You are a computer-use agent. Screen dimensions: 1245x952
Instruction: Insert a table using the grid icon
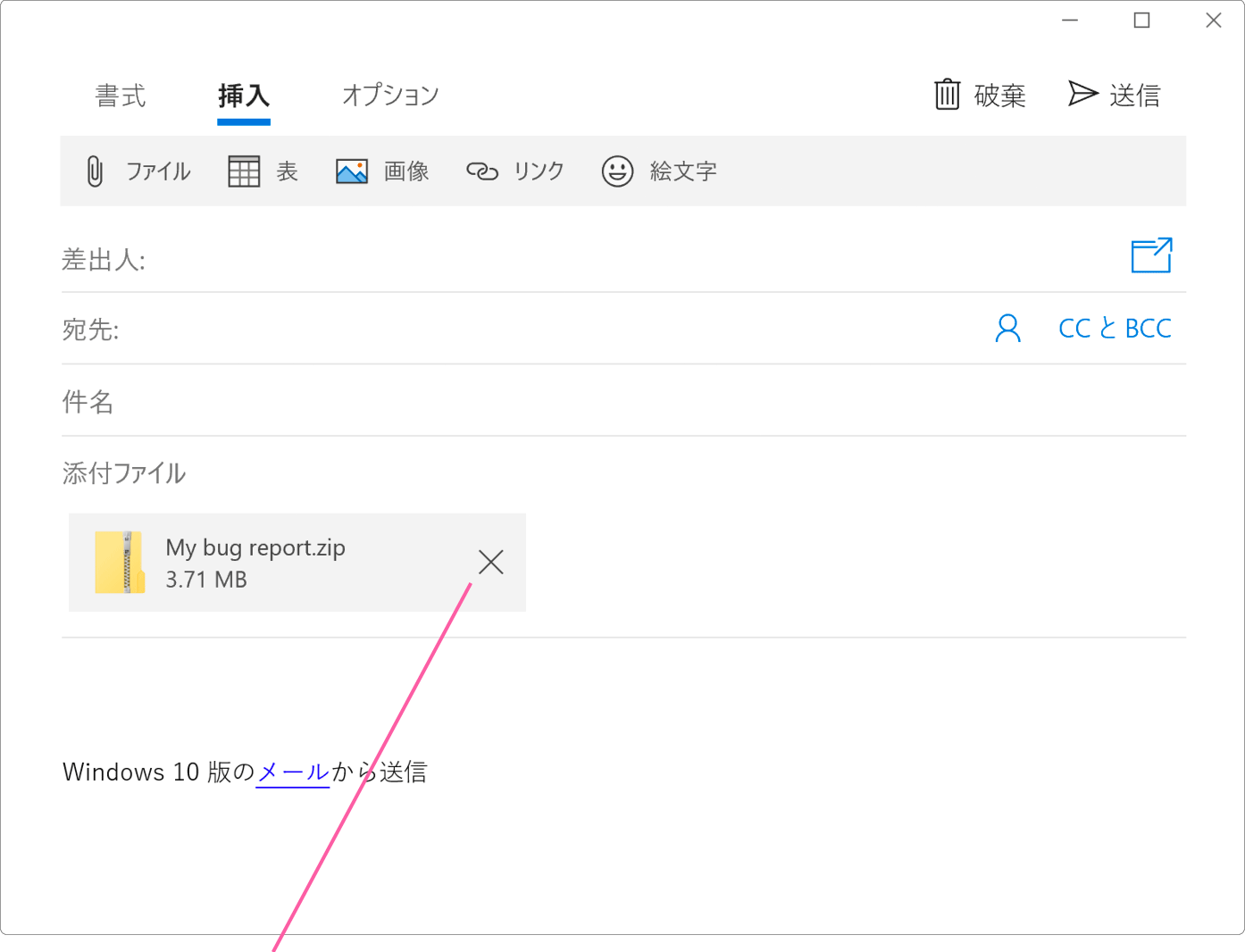[x=244, y=171]
